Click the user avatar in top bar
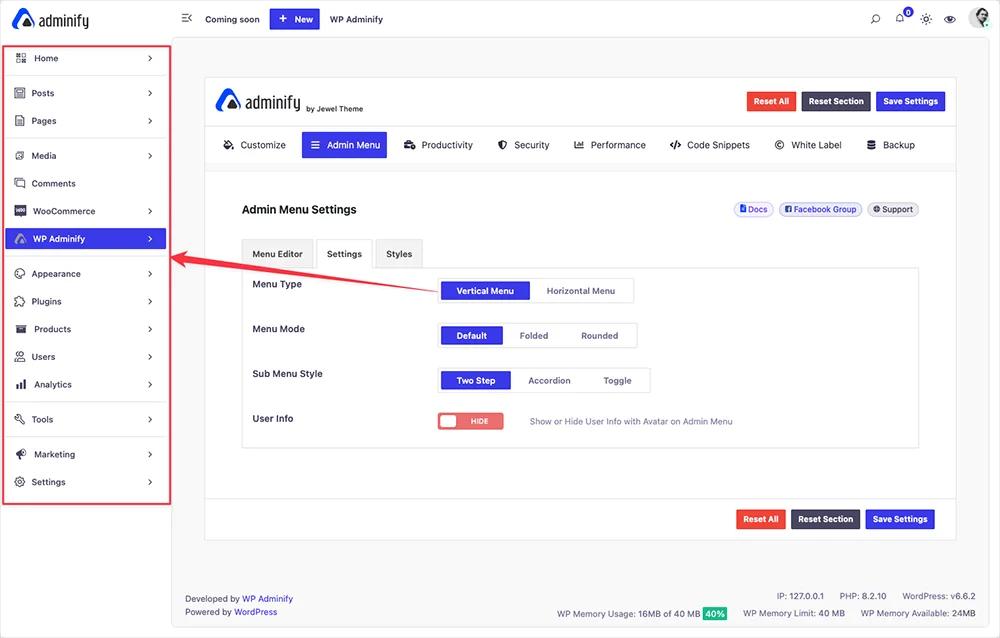 point(979,18)
